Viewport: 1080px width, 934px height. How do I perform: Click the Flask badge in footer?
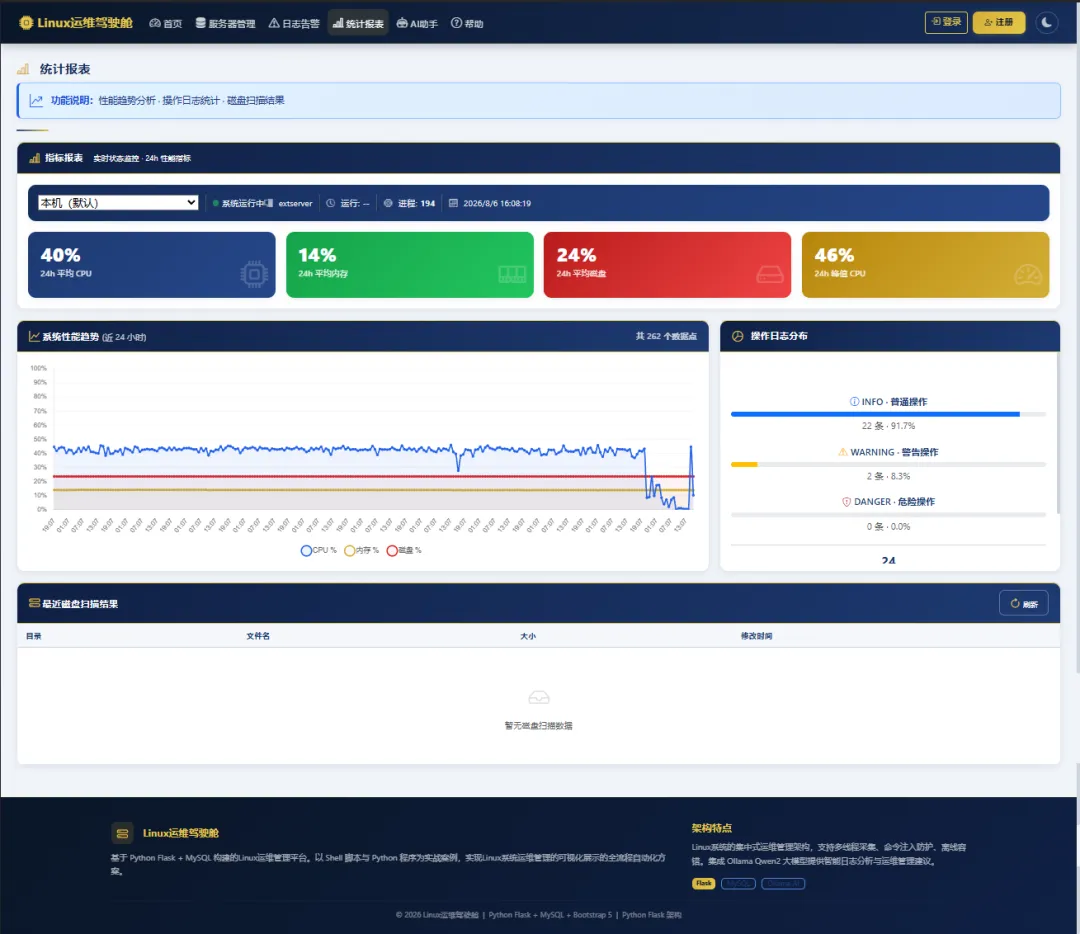pyautogui.click(x=703, y=884)
